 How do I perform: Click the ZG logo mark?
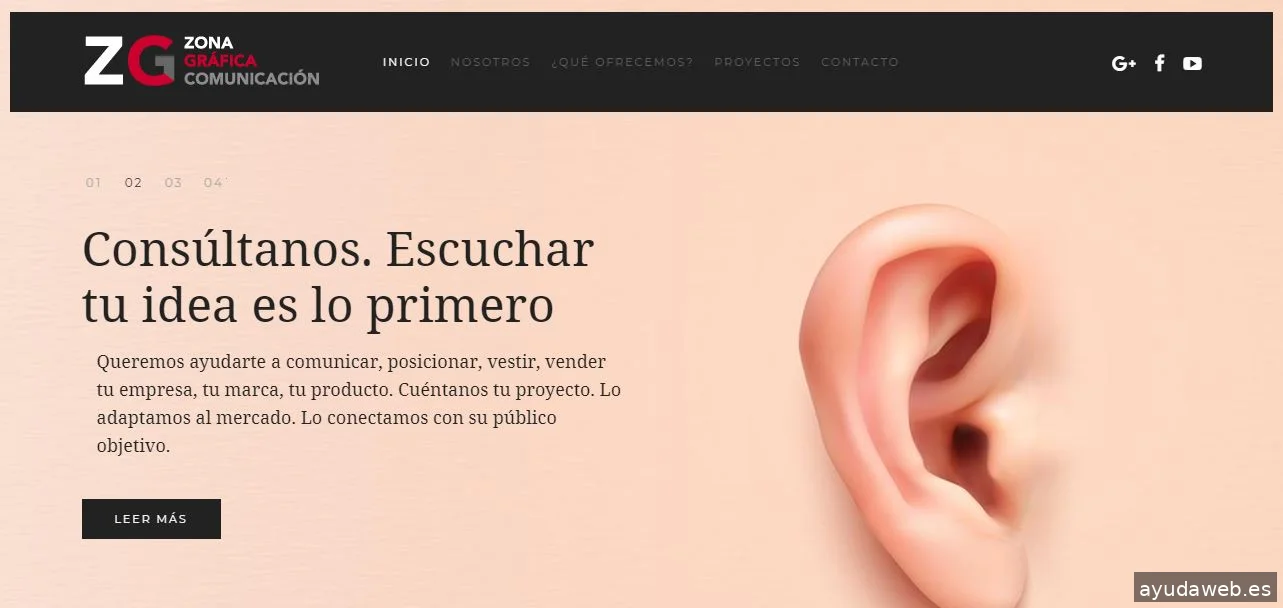point(129,61)
